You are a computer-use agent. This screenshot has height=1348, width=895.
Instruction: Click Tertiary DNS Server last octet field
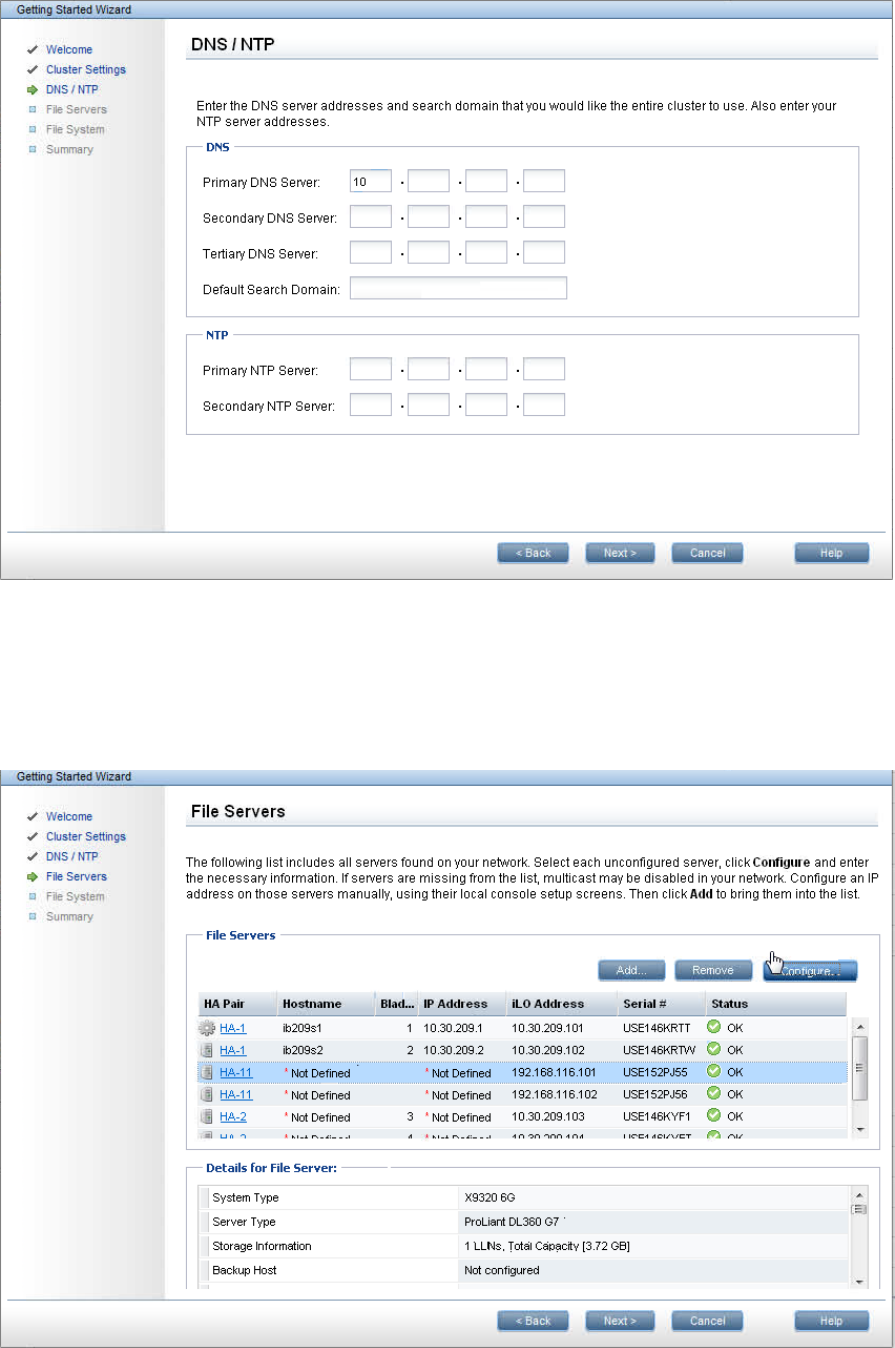pos(544,252)
